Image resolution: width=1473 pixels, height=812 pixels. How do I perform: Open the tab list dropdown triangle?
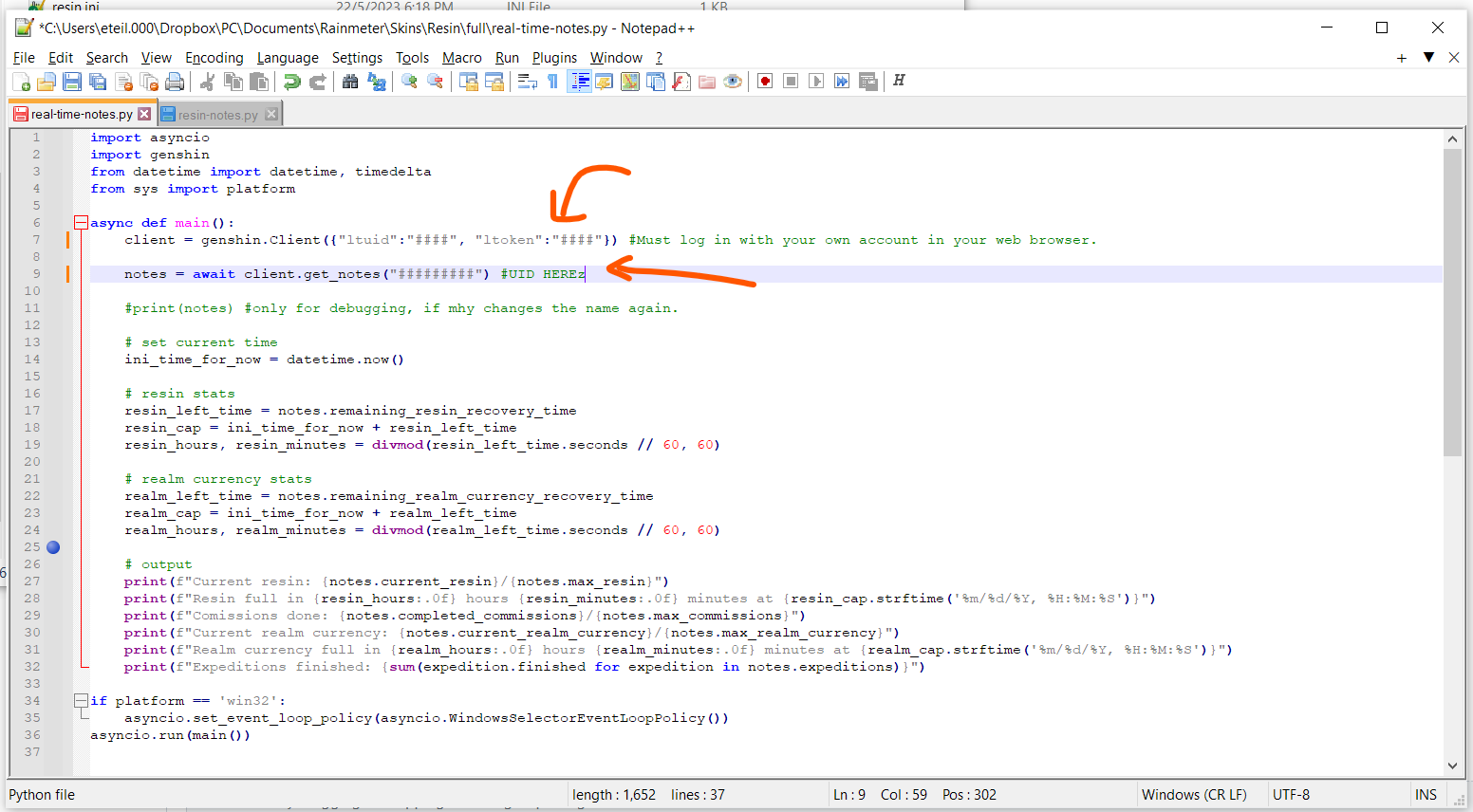click(x=1428, y=58)
